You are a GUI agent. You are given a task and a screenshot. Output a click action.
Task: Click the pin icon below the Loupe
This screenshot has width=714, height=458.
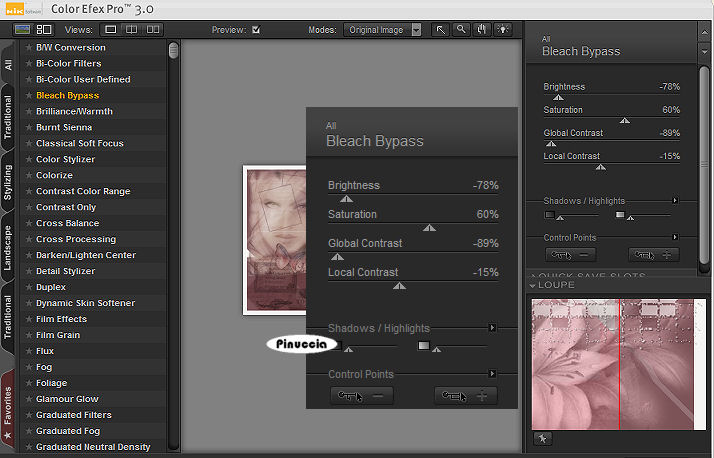[x=542, y=438]
